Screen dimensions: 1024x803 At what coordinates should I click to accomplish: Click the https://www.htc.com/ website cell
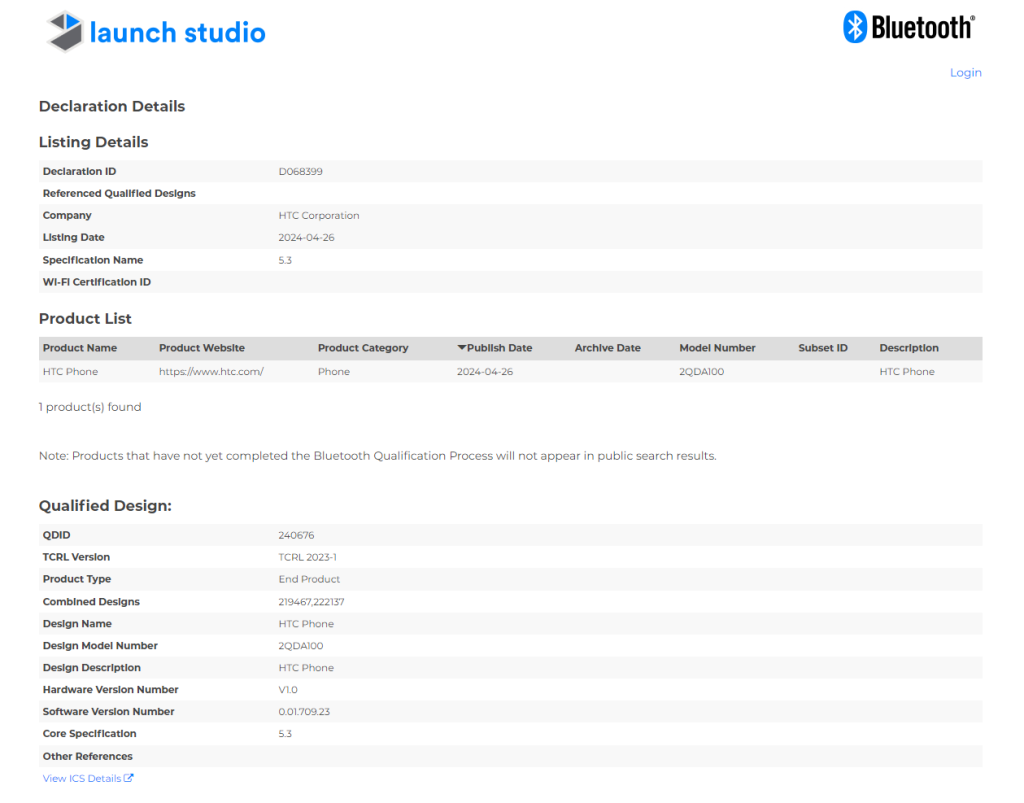[211, 371]
